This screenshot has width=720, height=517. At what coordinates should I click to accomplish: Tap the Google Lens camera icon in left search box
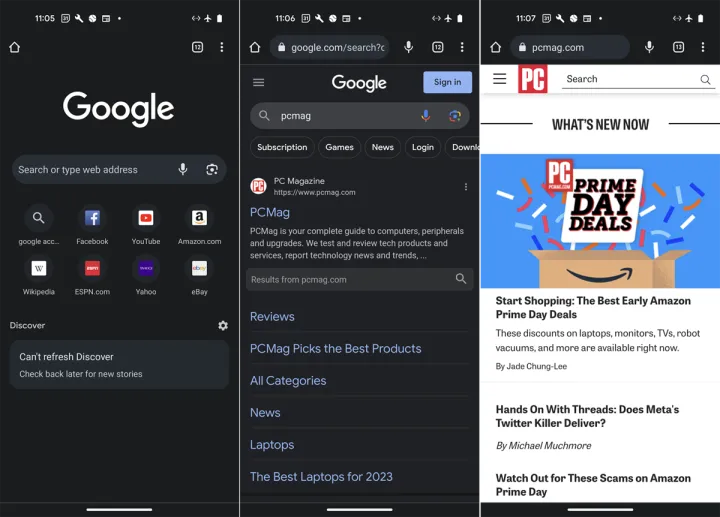point(212,170)
